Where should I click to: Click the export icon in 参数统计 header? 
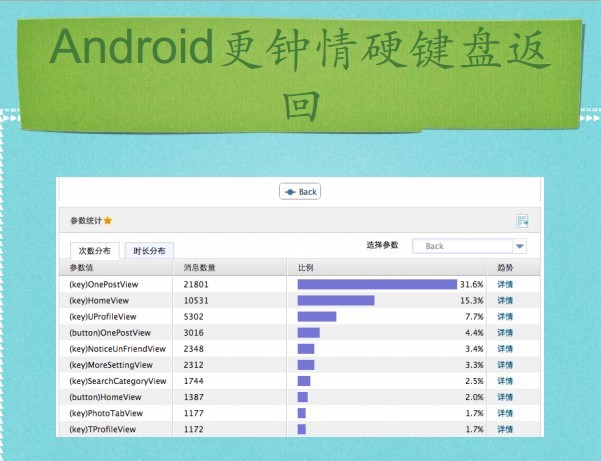[522, 221]
